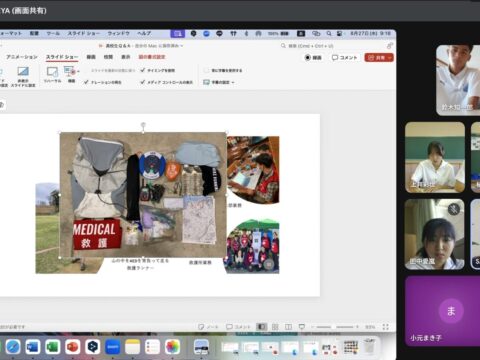Click the menu bar date and time
Viewport: 480px width, 360px height.
coord(370,34)
